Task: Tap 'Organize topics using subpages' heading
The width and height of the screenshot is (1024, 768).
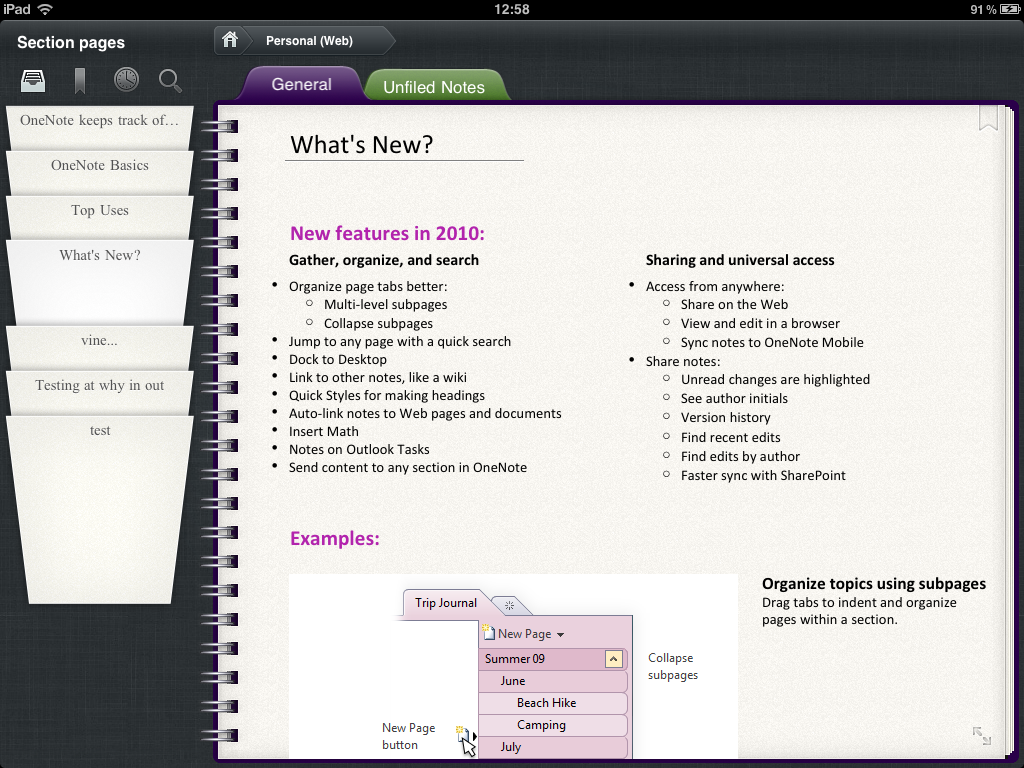Action: tap(874, 584)
